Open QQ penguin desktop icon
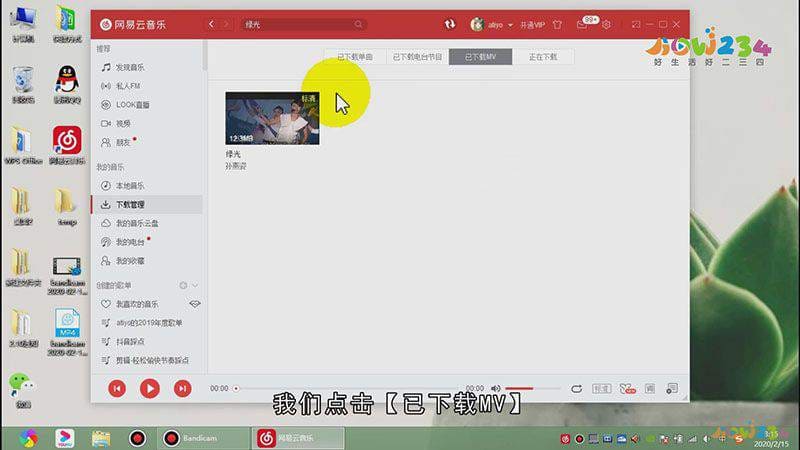The width and height of the screenshot is (800, 450). click(67, 84)
